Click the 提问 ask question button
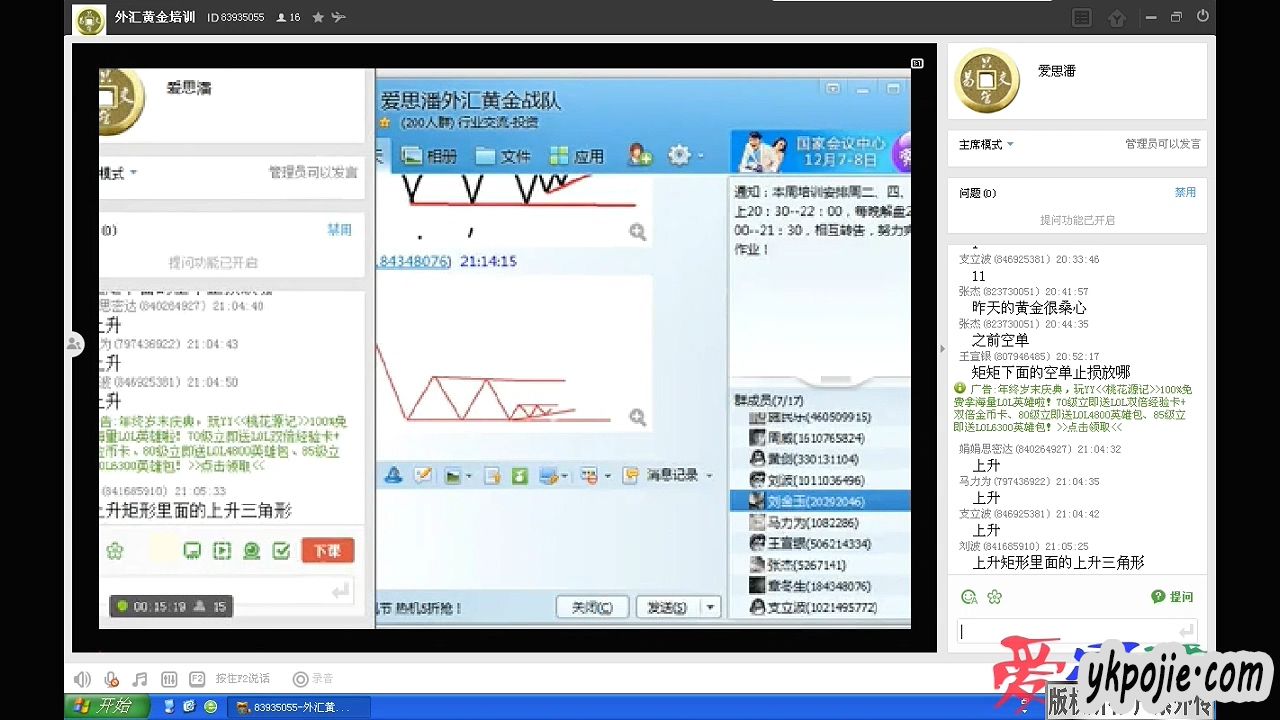The width and height of the screenshot is (1280, 720). click(x=1172, y=597)
